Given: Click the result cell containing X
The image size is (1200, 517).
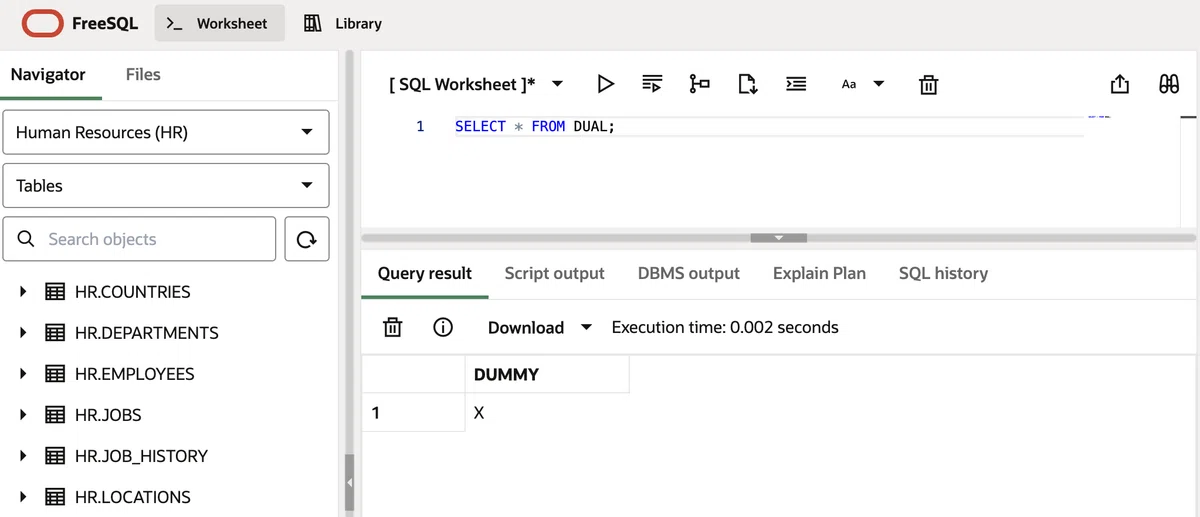Looking at the screenshot, I should click(x=479, y=412).
